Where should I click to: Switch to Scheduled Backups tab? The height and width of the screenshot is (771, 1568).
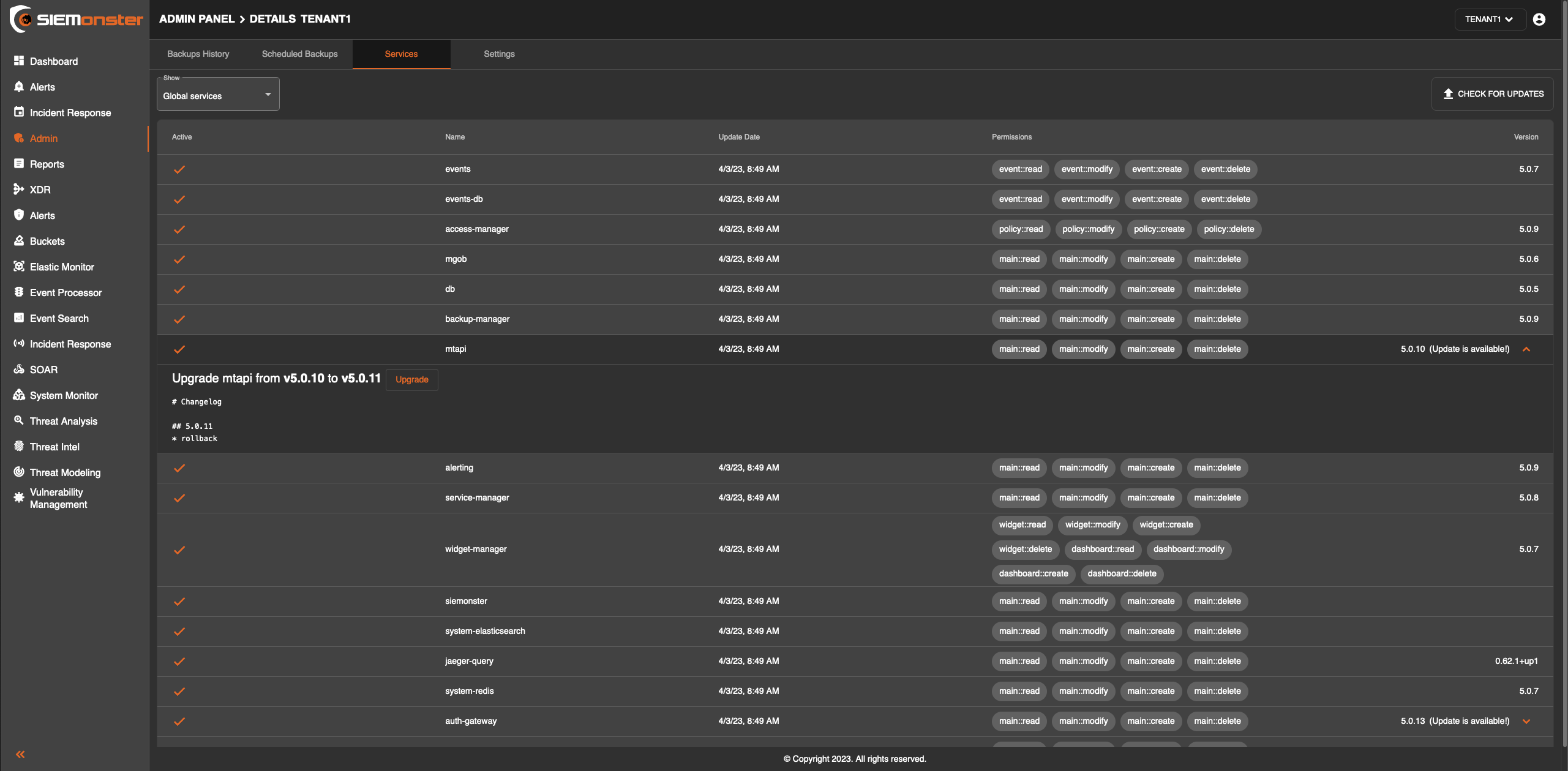300,54
